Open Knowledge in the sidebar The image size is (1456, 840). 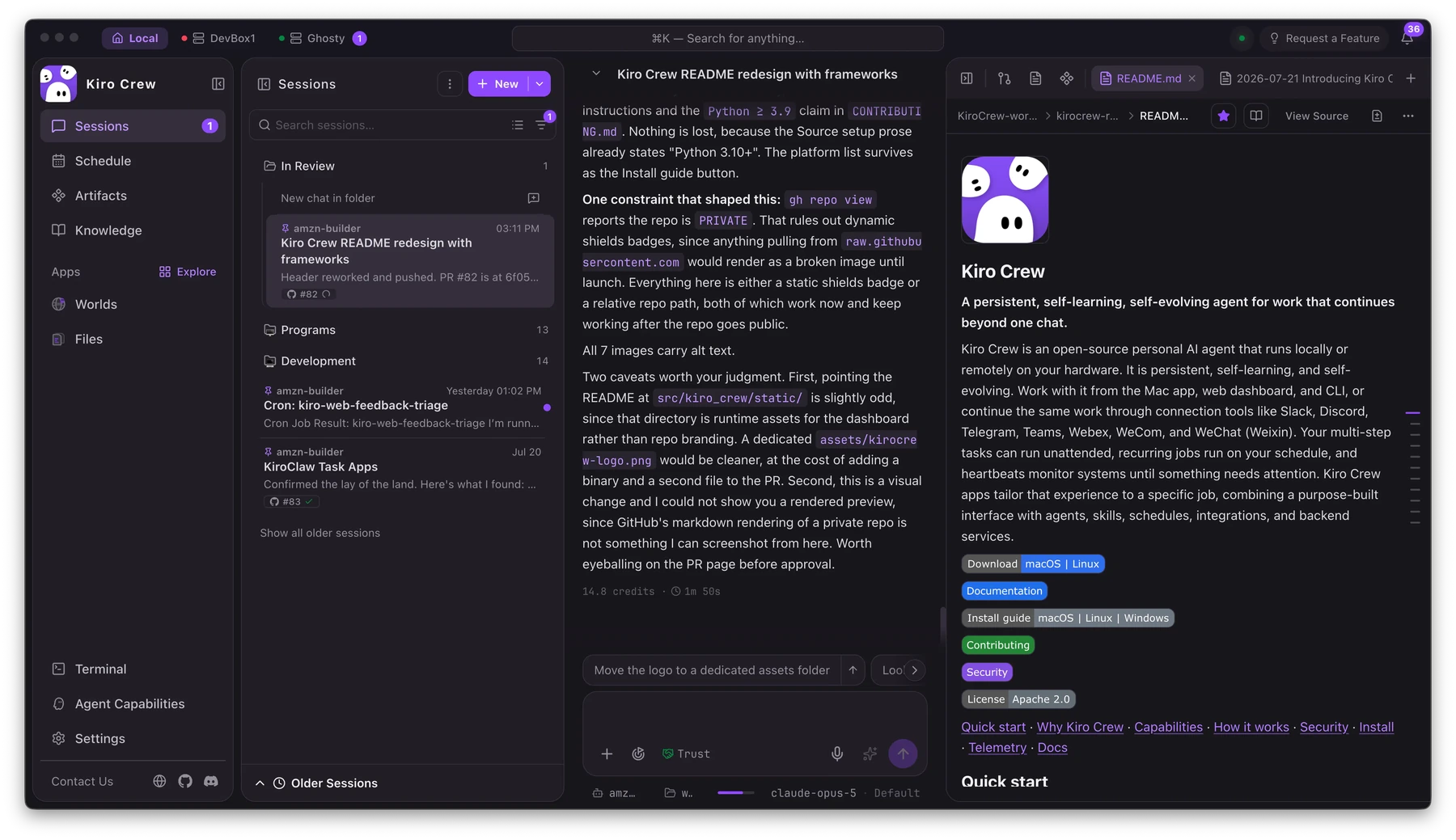point(133,230)
